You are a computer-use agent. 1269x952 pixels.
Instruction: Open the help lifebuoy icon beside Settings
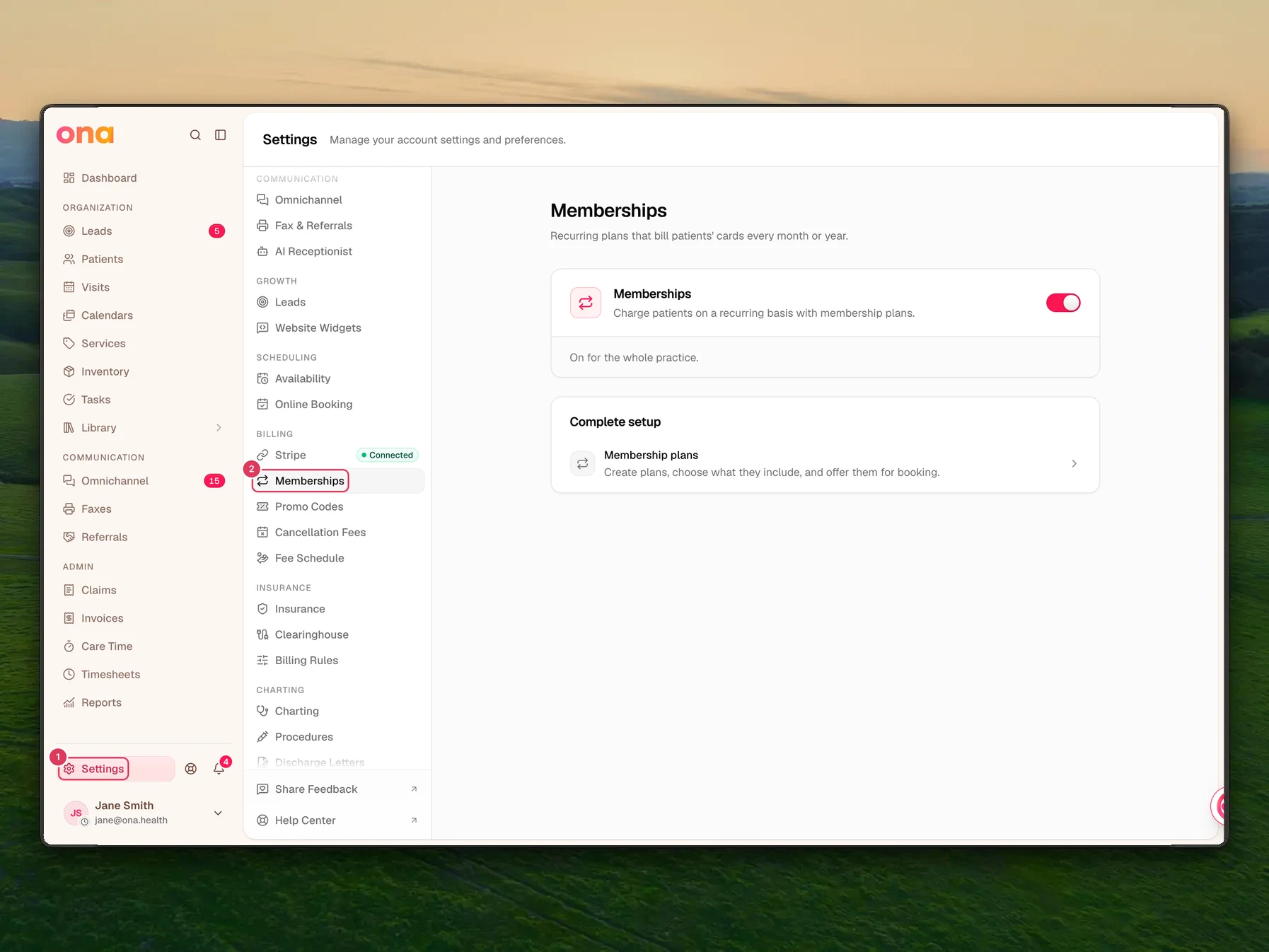pos(191,769)
